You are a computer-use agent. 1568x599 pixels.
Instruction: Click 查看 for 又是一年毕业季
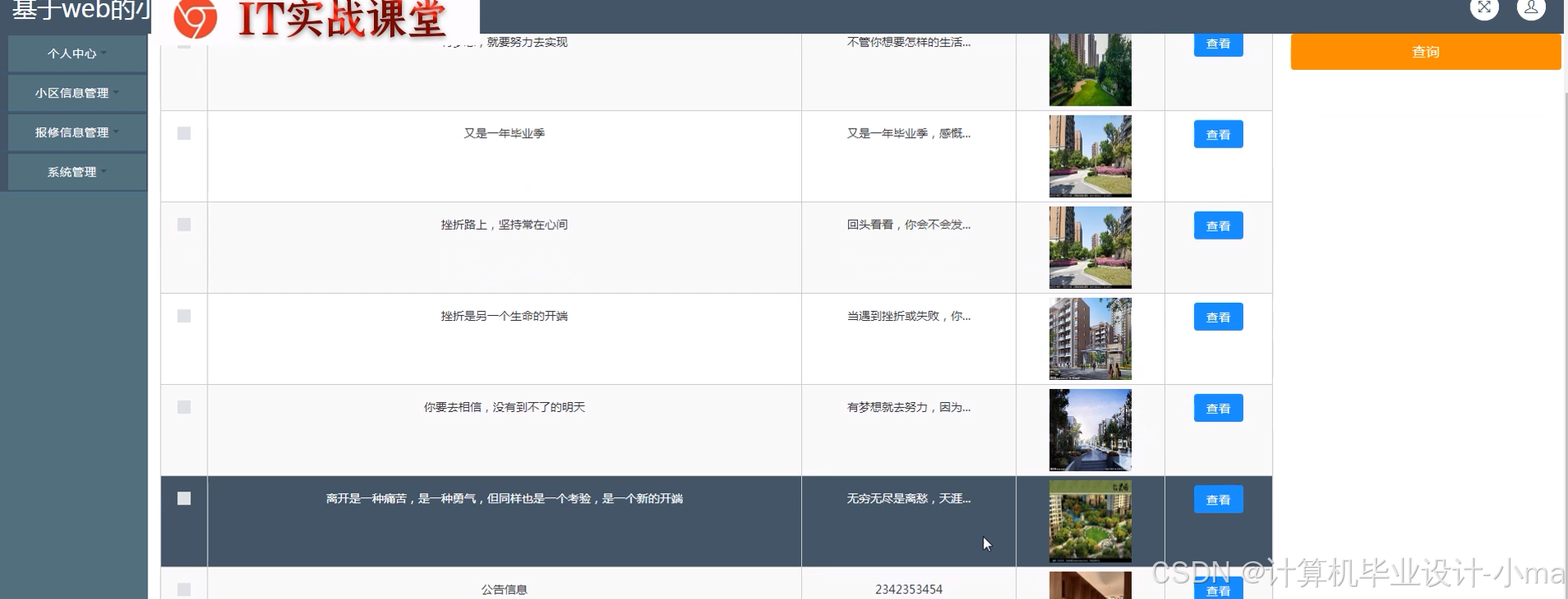[1218, 135]
